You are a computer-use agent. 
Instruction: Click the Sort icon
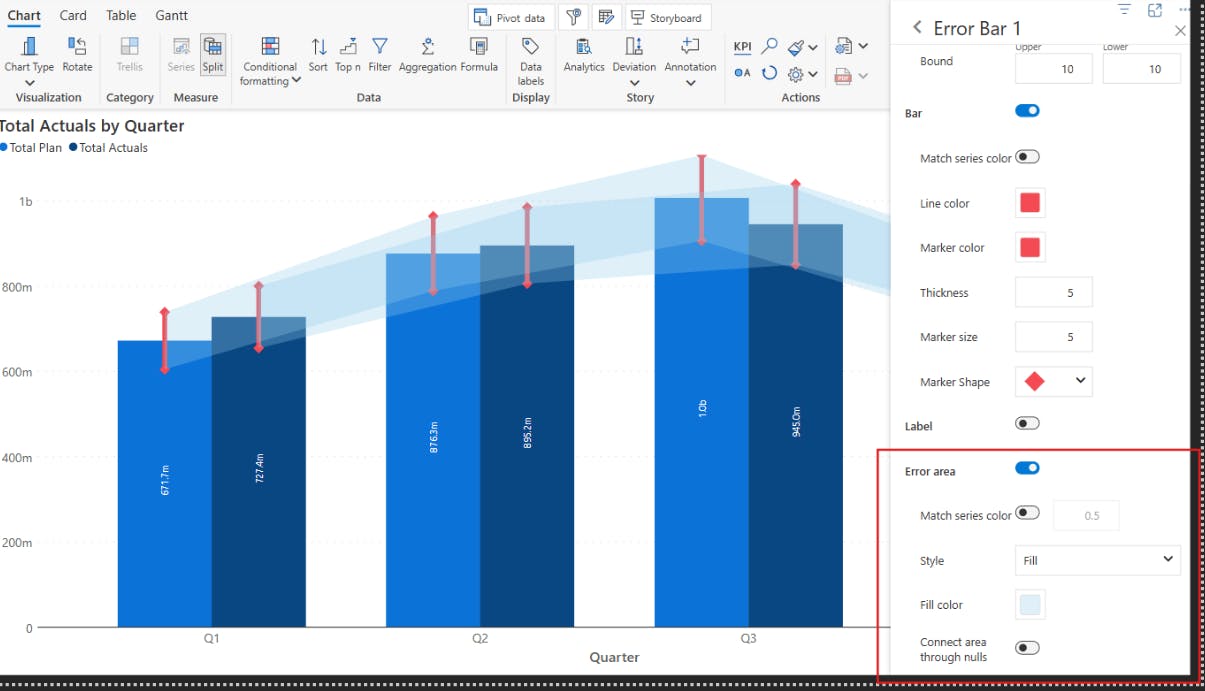tap(318, 48)
